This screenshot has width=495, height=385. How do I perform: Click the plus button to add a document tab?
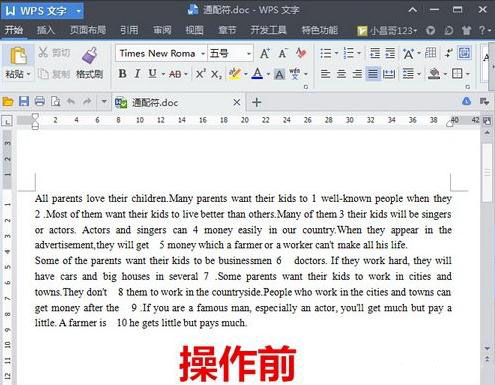coord(256,102)
